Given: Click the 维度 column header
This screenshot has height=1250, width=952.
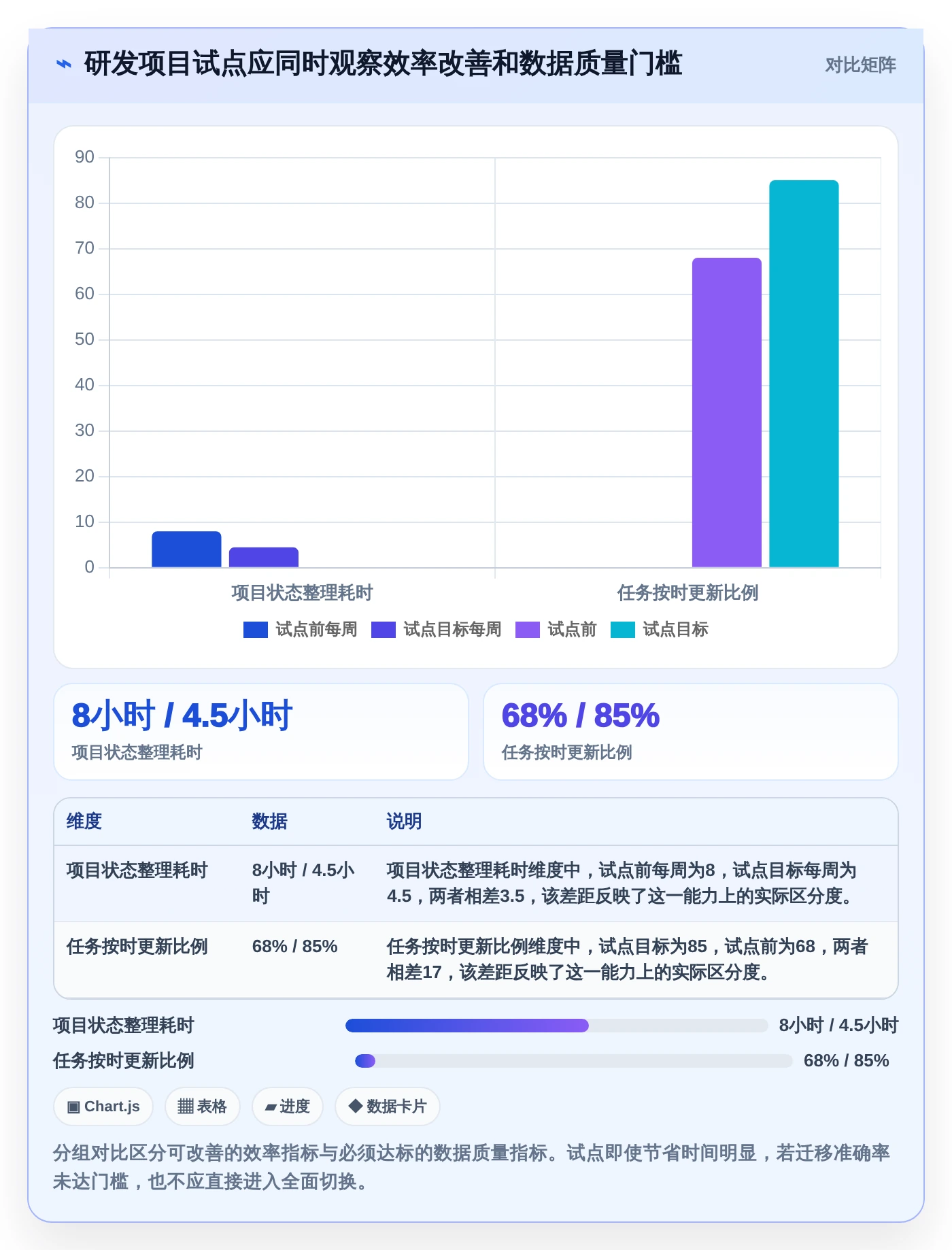Looking at the screenshot, I should click(84, 821).
